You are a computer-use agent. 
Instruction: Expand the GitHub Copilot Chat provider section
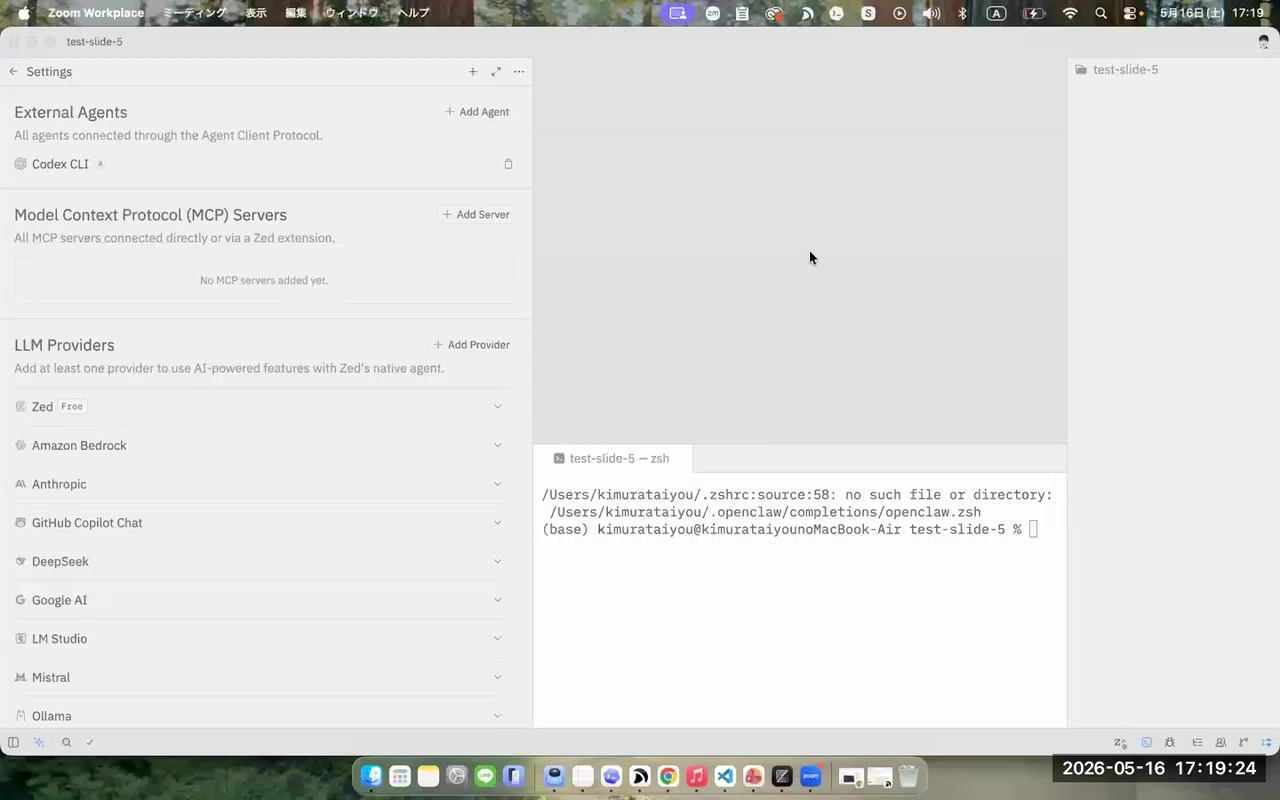pos(263,522)
